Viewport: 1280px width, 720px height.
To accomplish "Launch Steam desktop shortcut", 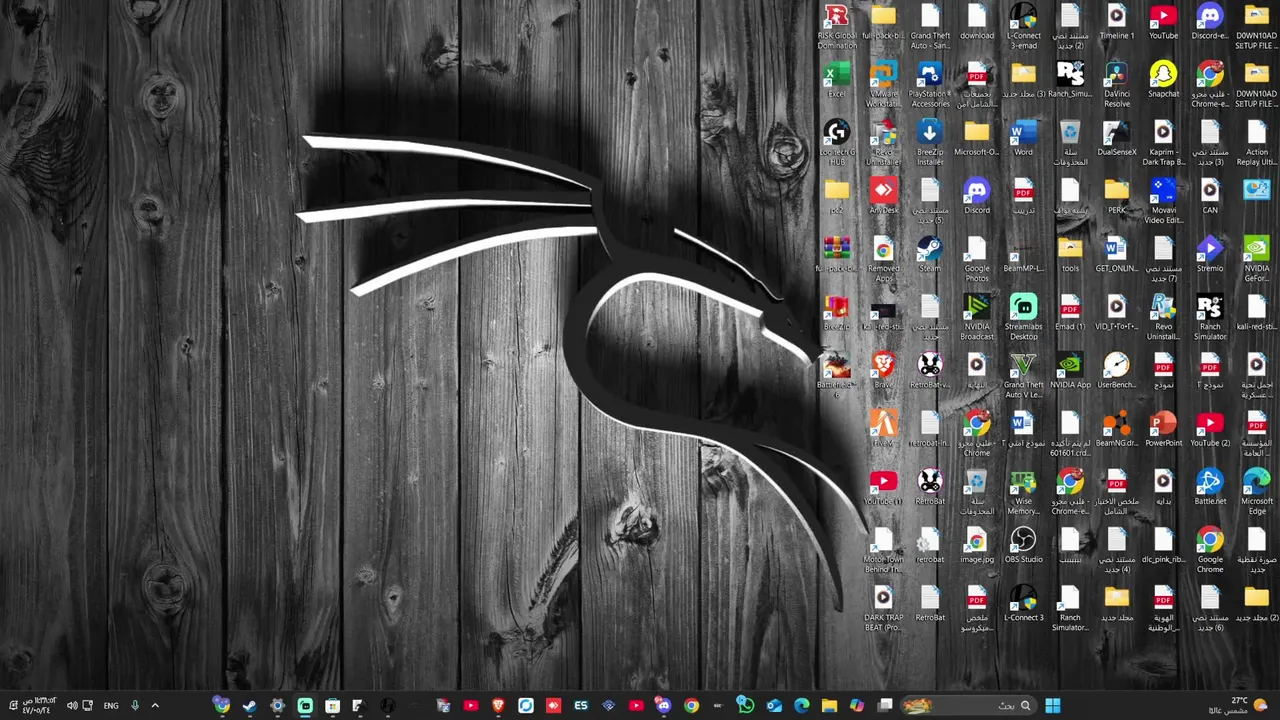I will coord(930,254).
